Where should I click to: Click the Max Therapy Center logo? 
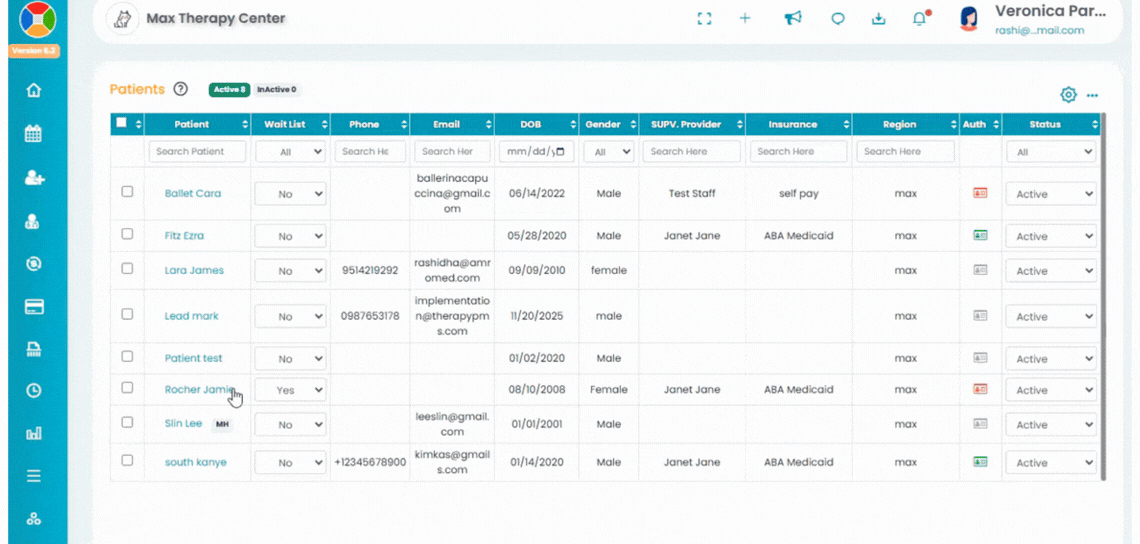(123, 19)
